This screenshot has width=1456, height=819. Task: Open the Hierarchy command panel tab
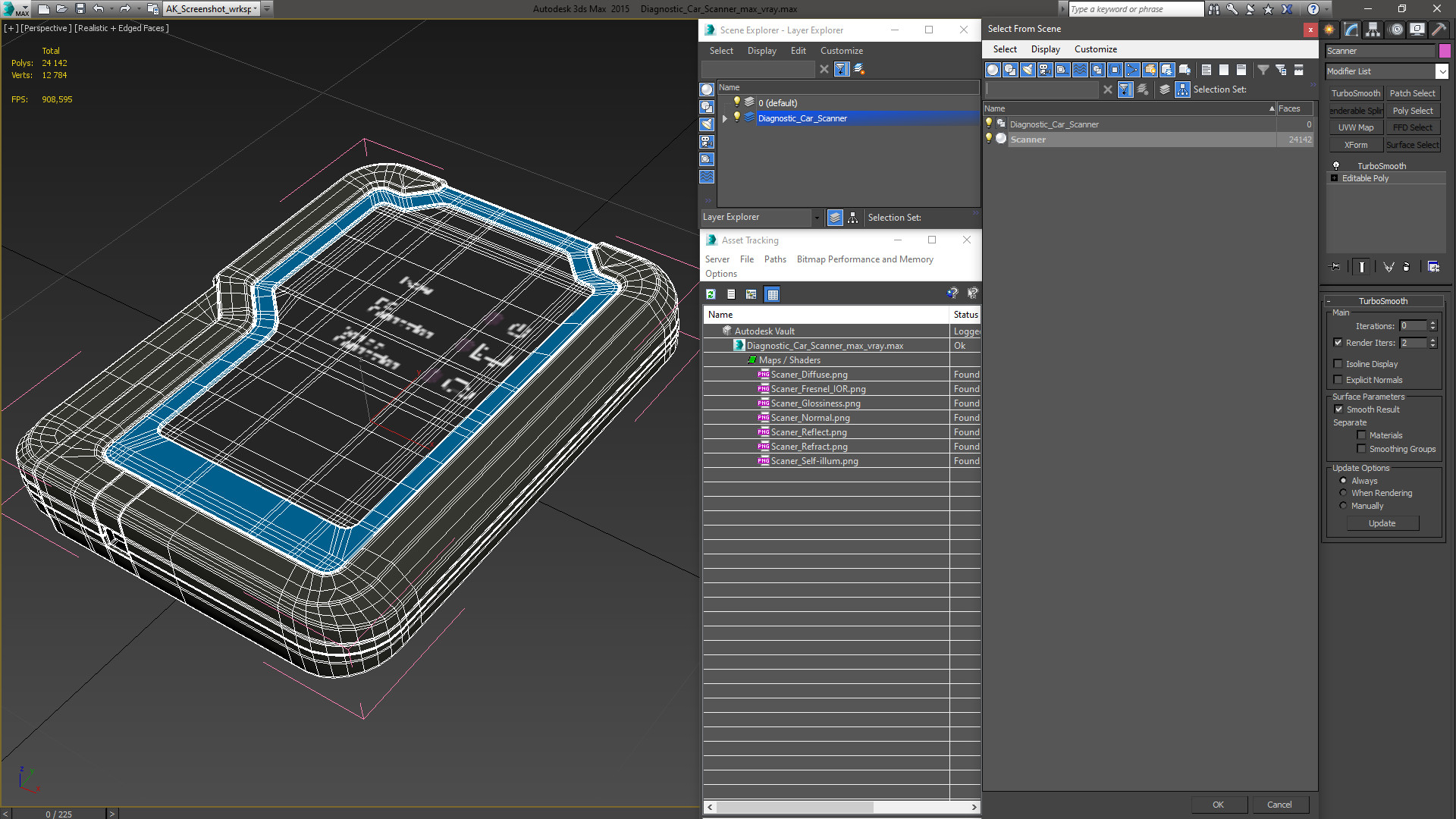click(1373, 30)
